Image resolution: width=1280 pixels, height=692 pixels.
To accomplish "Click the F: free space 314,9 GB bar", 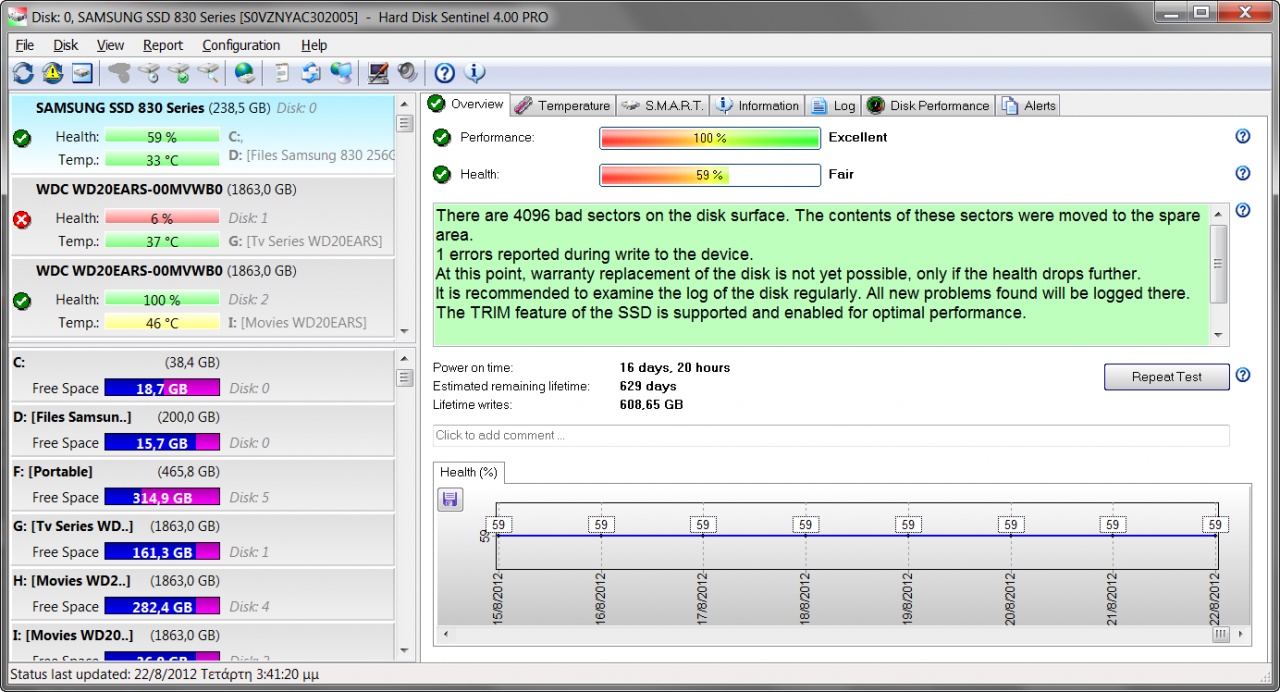I will pos(162,497).
